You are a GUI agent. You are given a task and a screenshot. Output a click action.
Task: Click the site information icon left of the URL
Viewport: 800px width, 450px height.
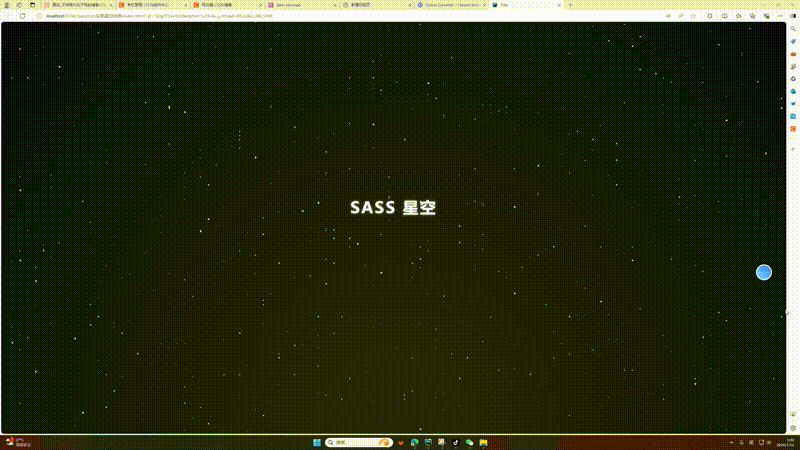point(39,16)
